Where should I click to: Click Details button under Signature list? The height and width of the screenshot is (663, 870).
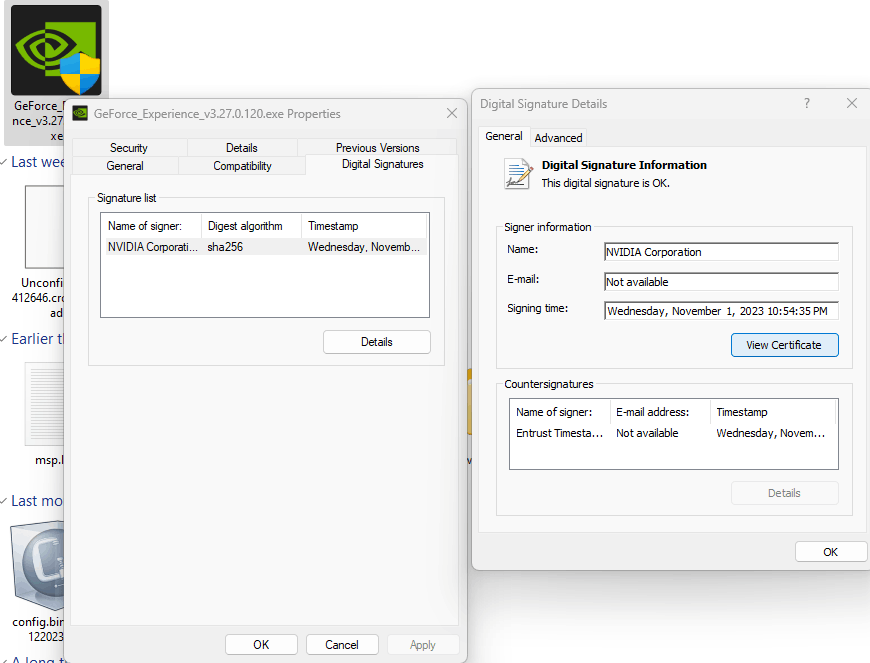(377, 342)
